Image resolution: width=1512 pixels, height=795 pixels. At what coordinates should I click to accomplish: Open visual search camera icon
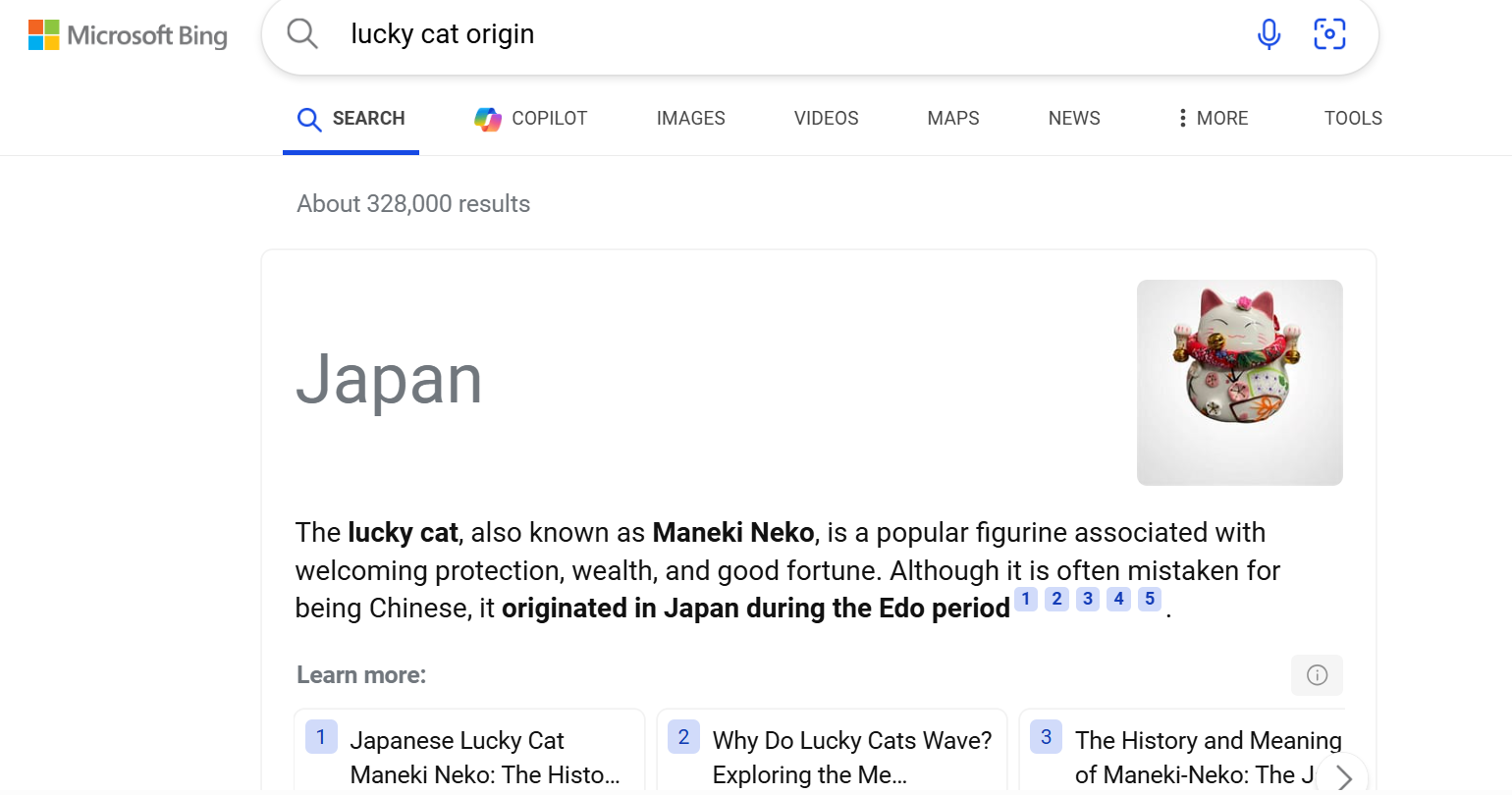1329,33
